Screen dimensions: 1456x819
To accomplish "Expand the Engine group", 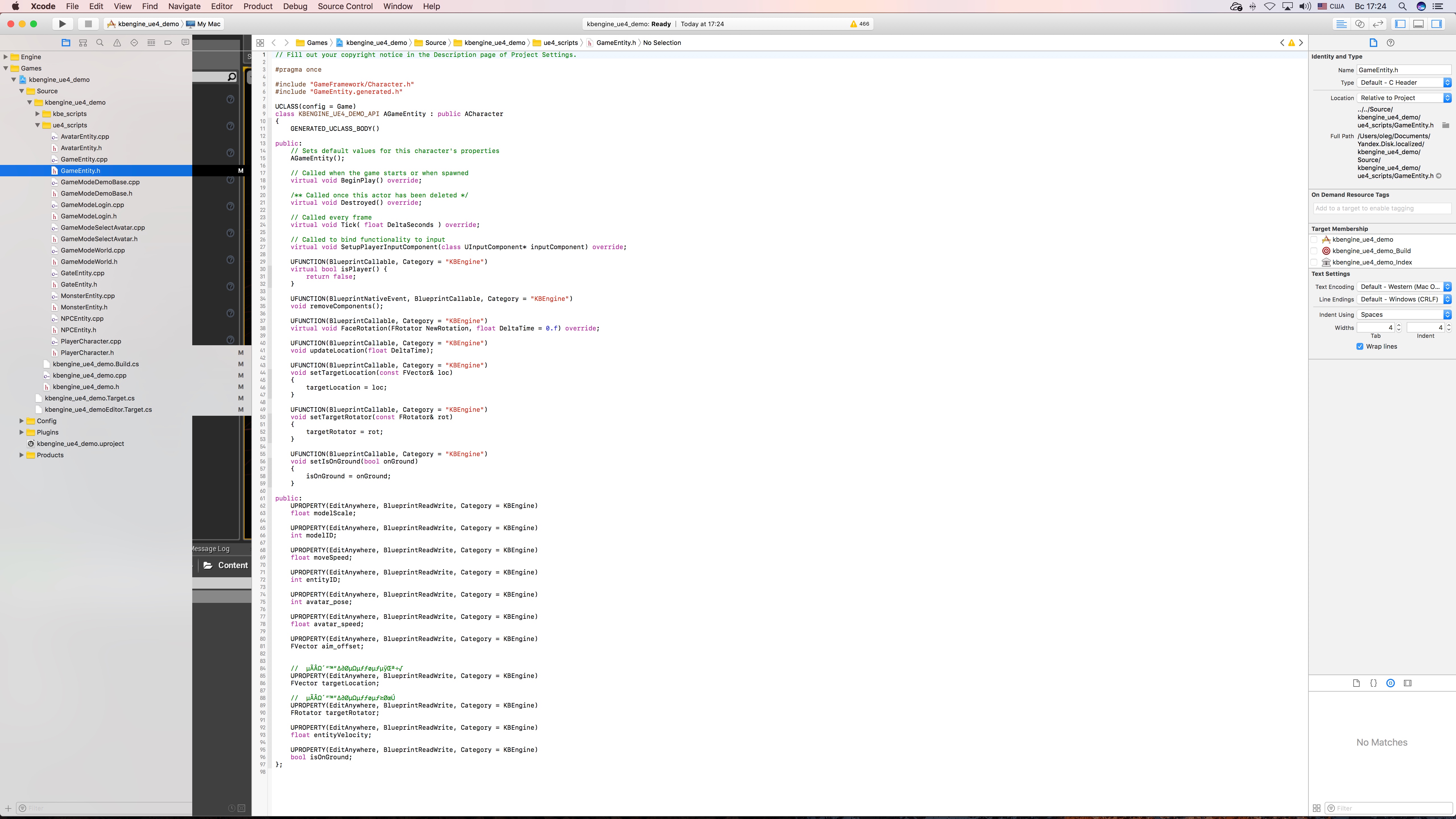I will click(x=6, y=57).
